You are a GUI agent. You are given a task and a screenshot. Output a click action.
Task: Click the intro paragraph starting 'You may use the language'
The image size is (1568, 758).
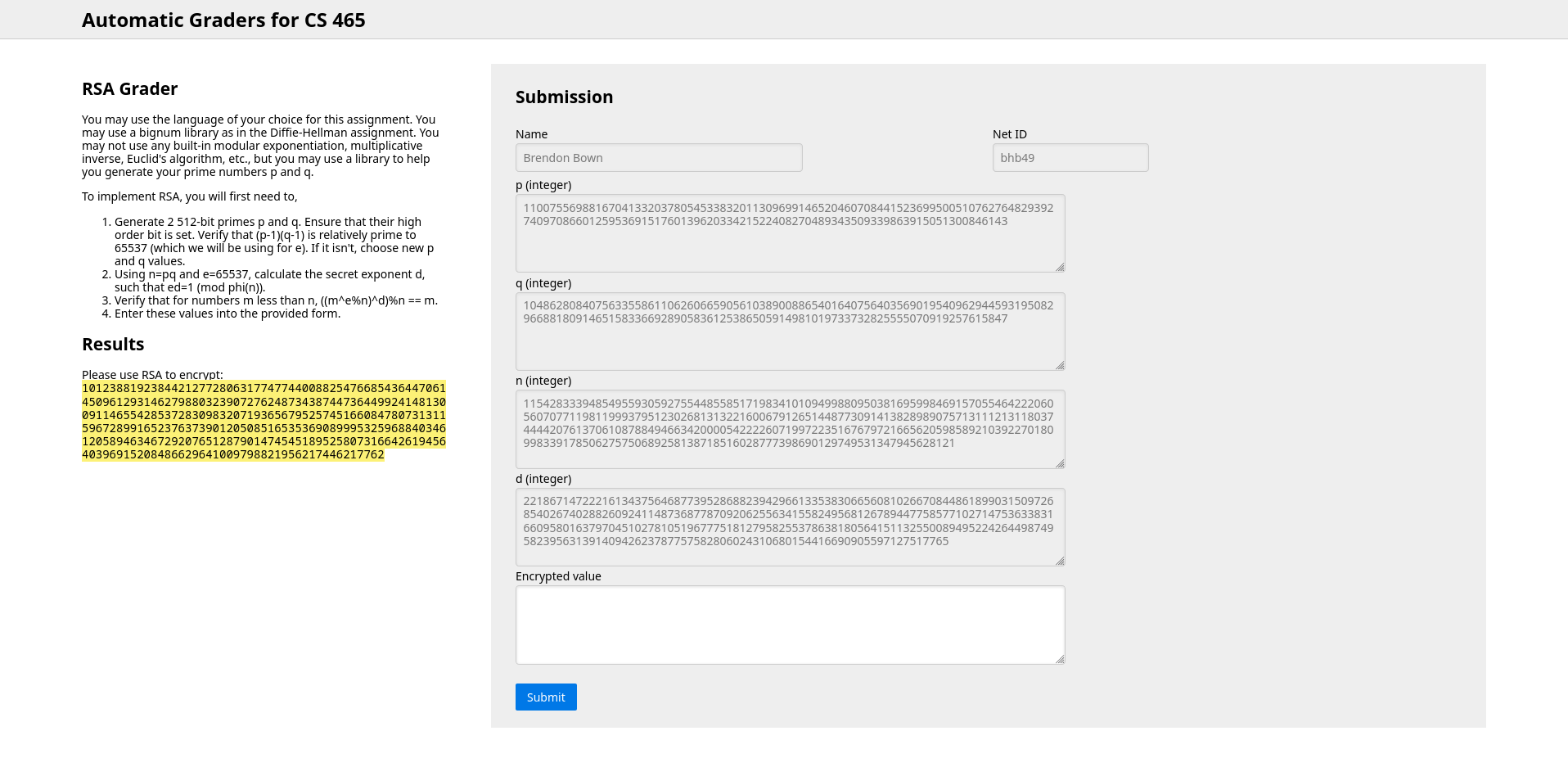pos(260,146)
